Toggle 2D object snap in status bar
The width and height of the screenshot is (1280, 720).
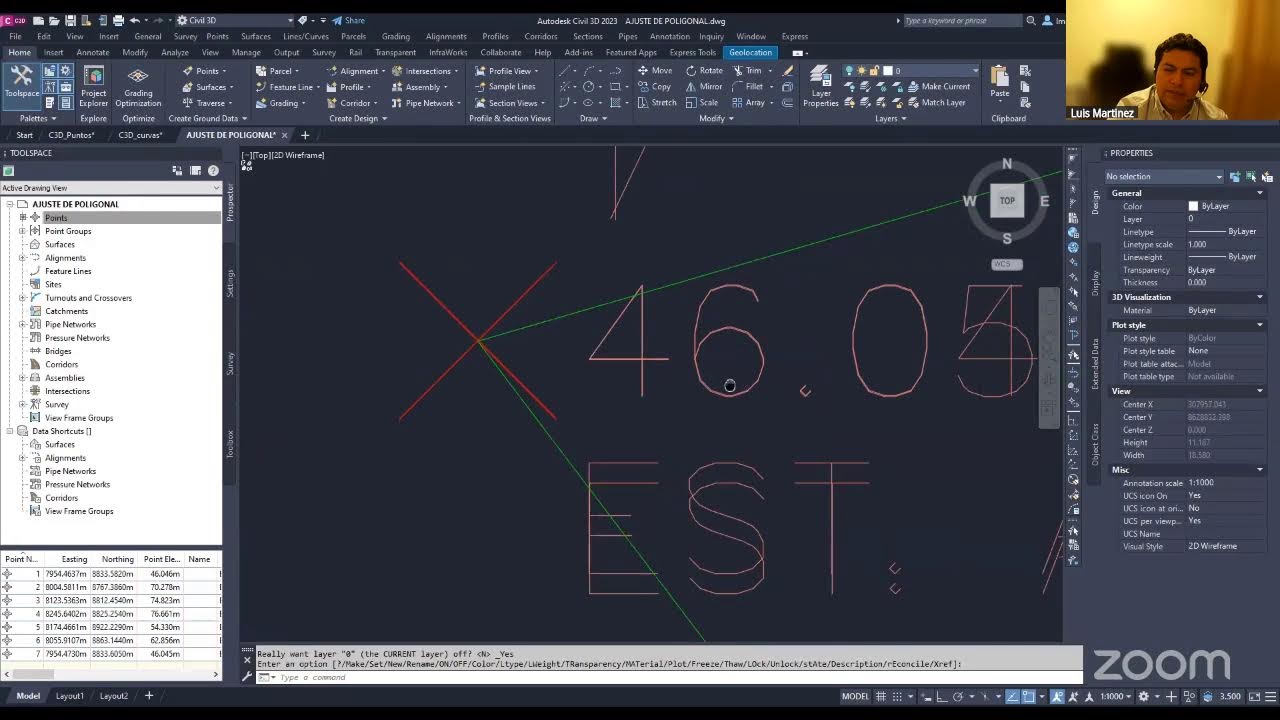[1028, 696]
